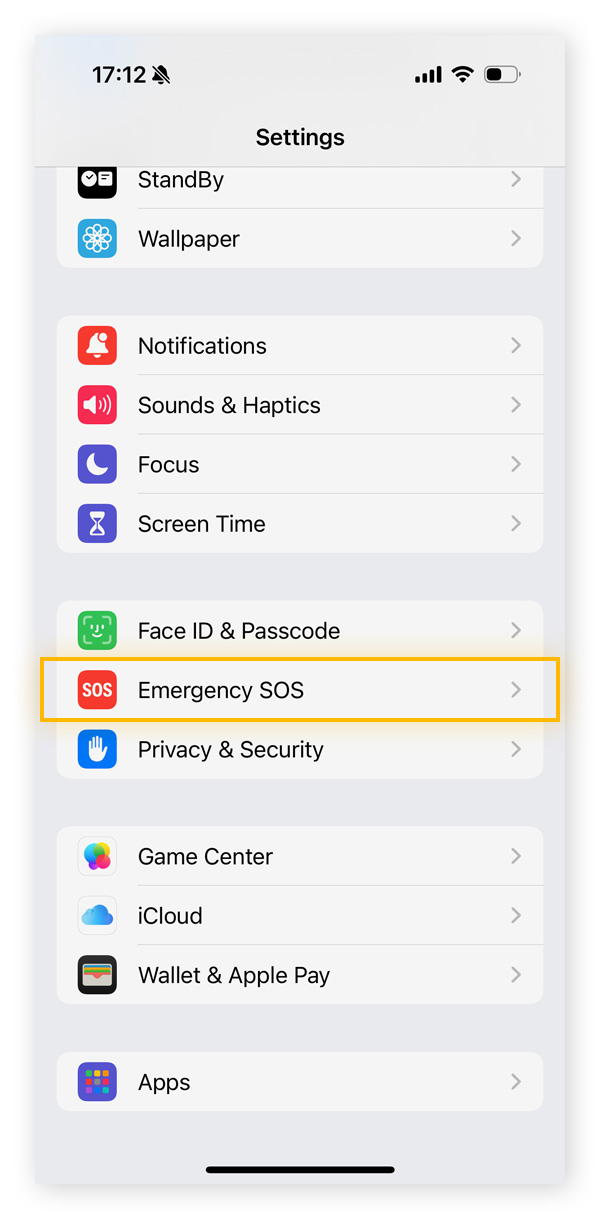Tap the home indicator bar at bottom

coord(300,1169)
